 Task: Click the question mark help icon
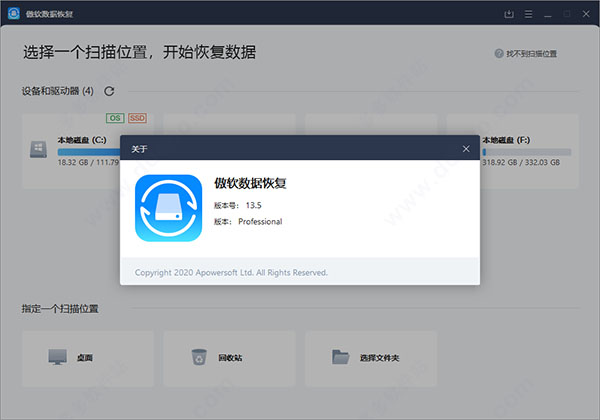(499, 54)
